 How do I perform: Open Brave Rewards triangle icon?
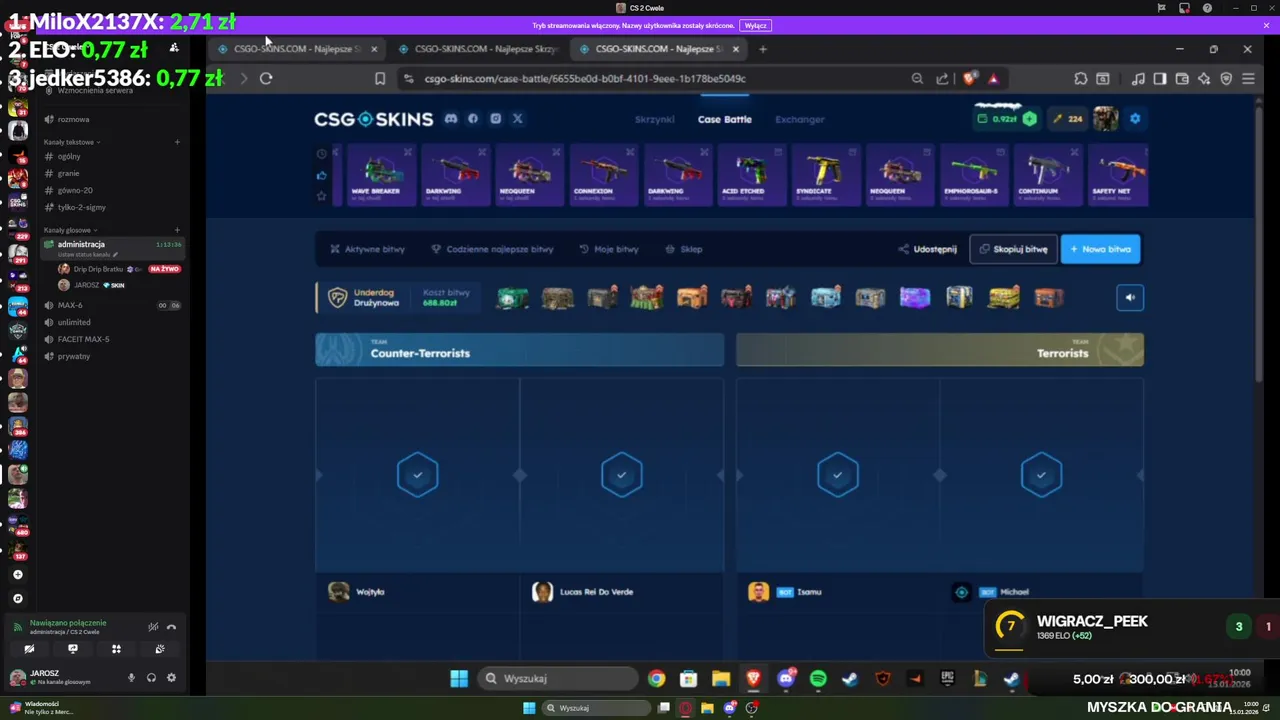pos(993,78)
